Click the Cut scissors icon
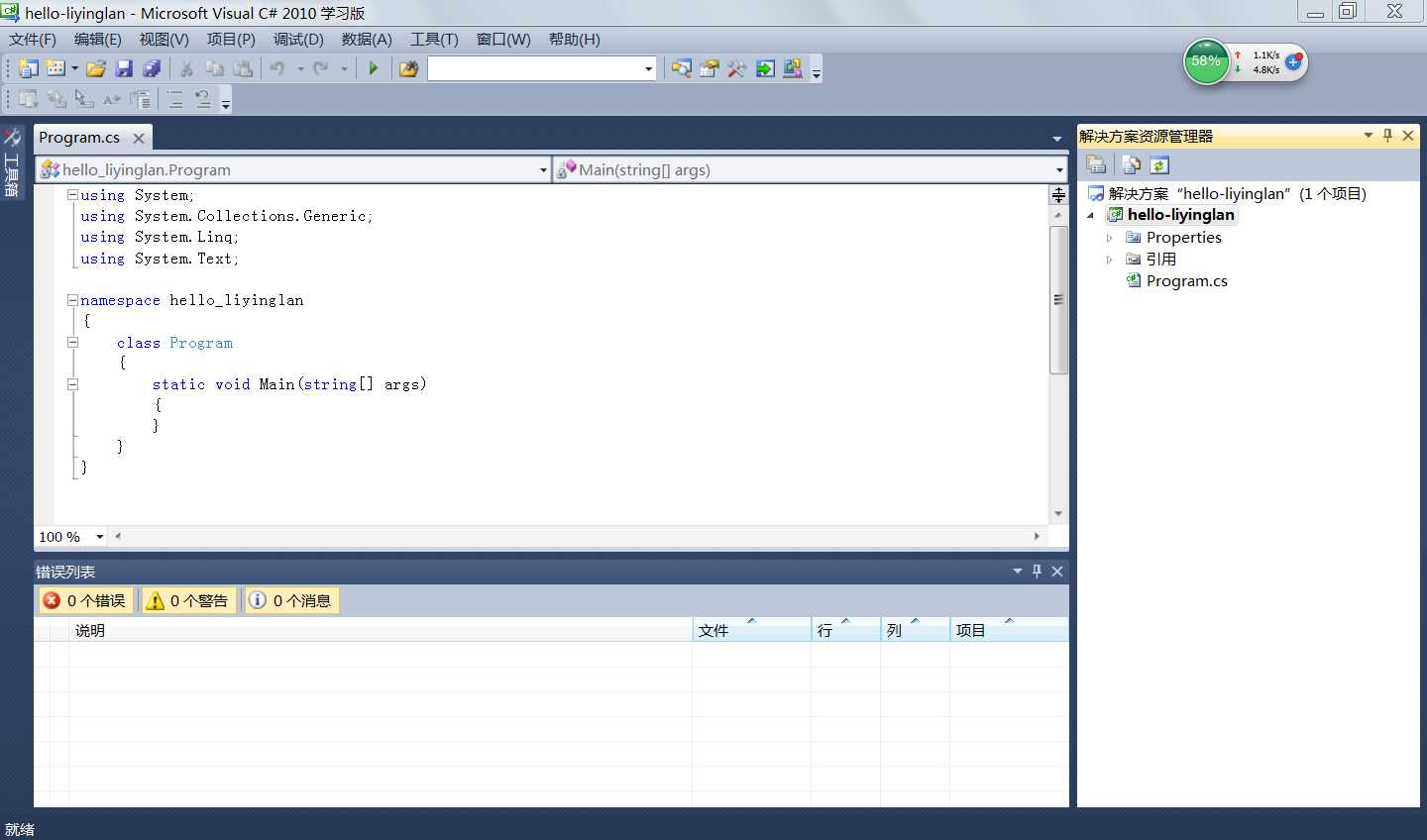The width and height of the screenshot is (1427, 840). [185, 68]
